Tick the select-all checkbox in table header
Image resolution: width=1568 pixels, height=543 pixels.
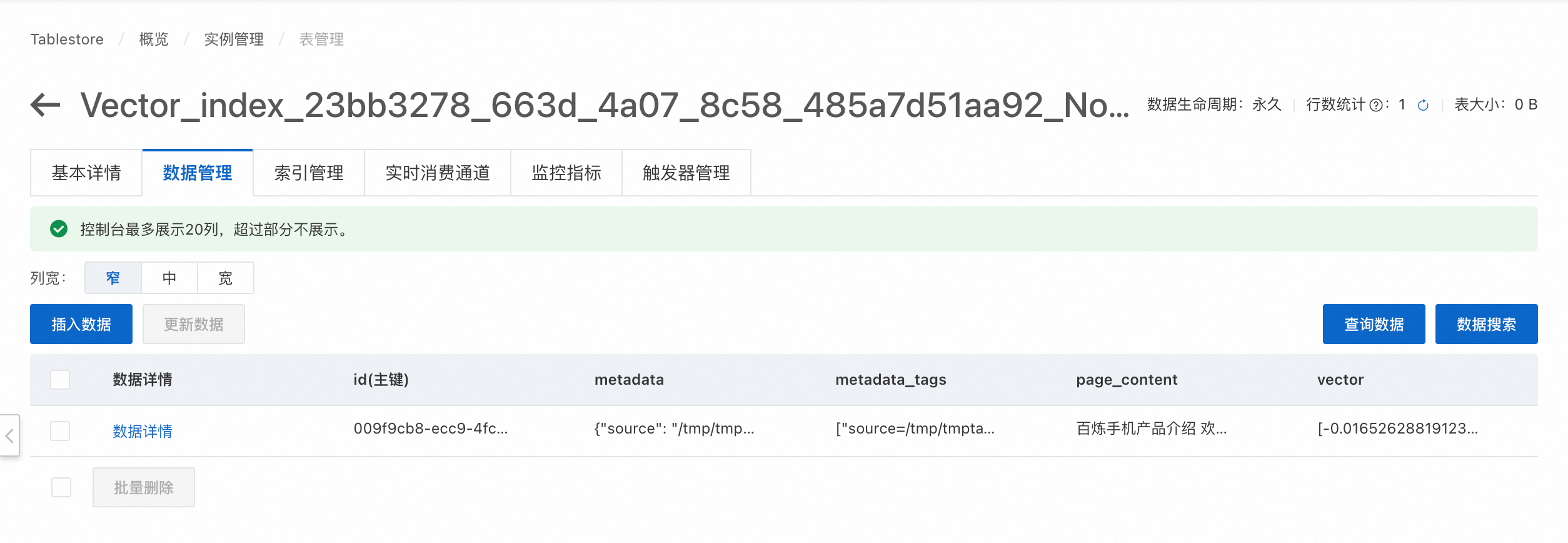click(x=60, y=380)
